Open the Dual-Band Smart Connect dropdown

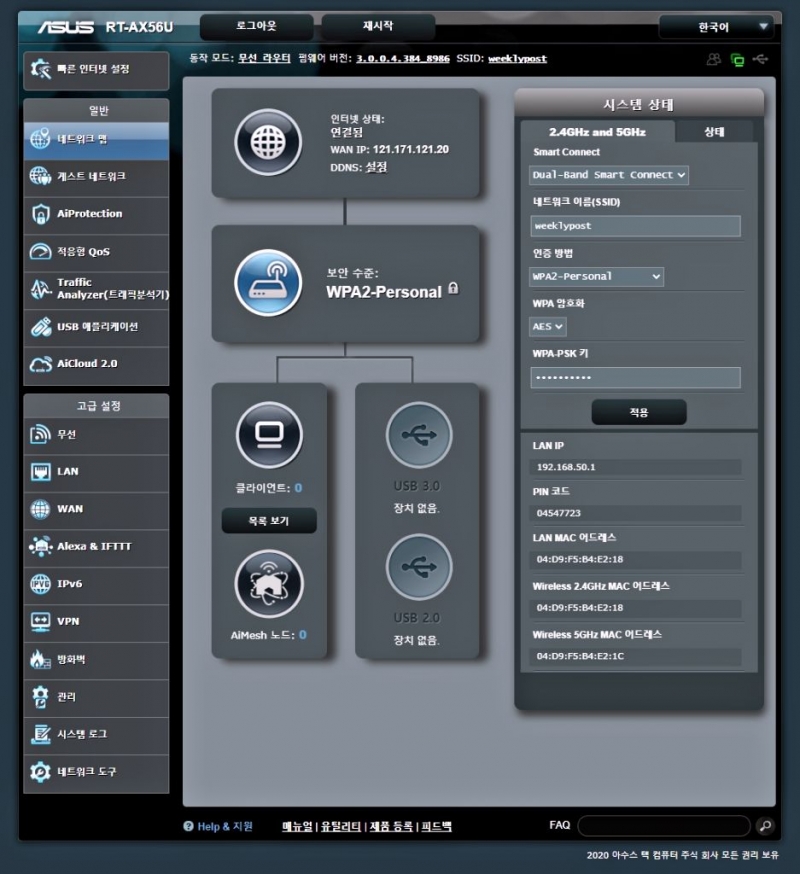[x=608, y=175]
